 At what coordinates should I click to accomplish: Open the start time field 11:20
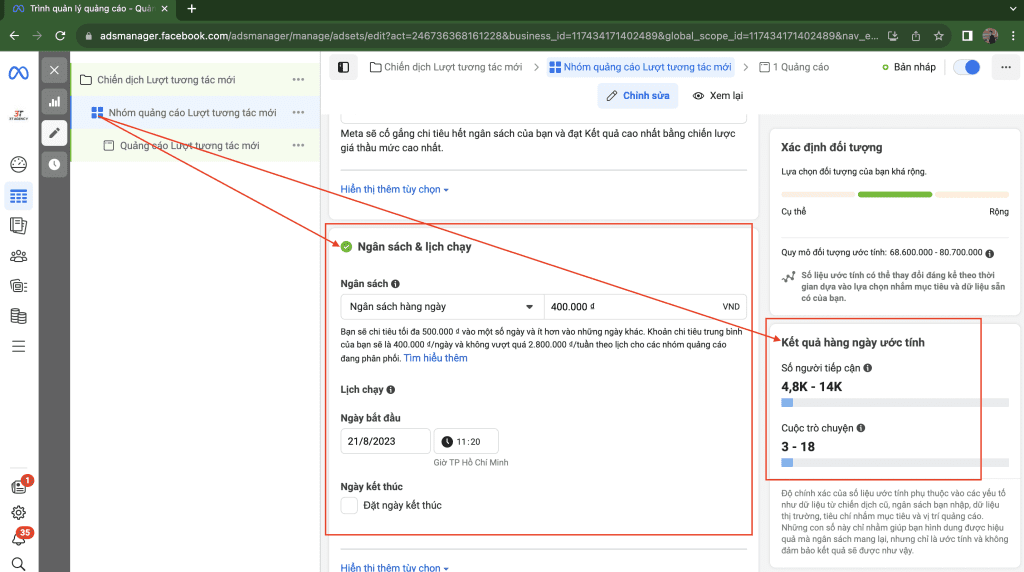466,441
